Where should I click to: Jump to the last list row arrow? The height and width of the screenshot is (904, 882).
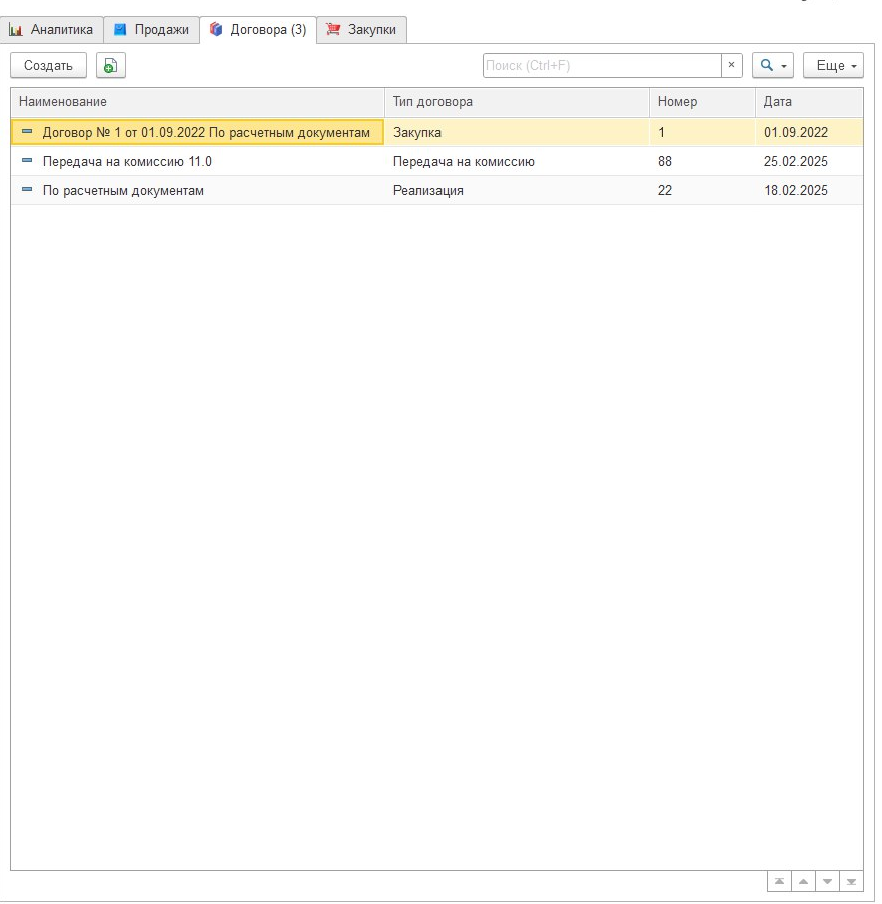851,881
